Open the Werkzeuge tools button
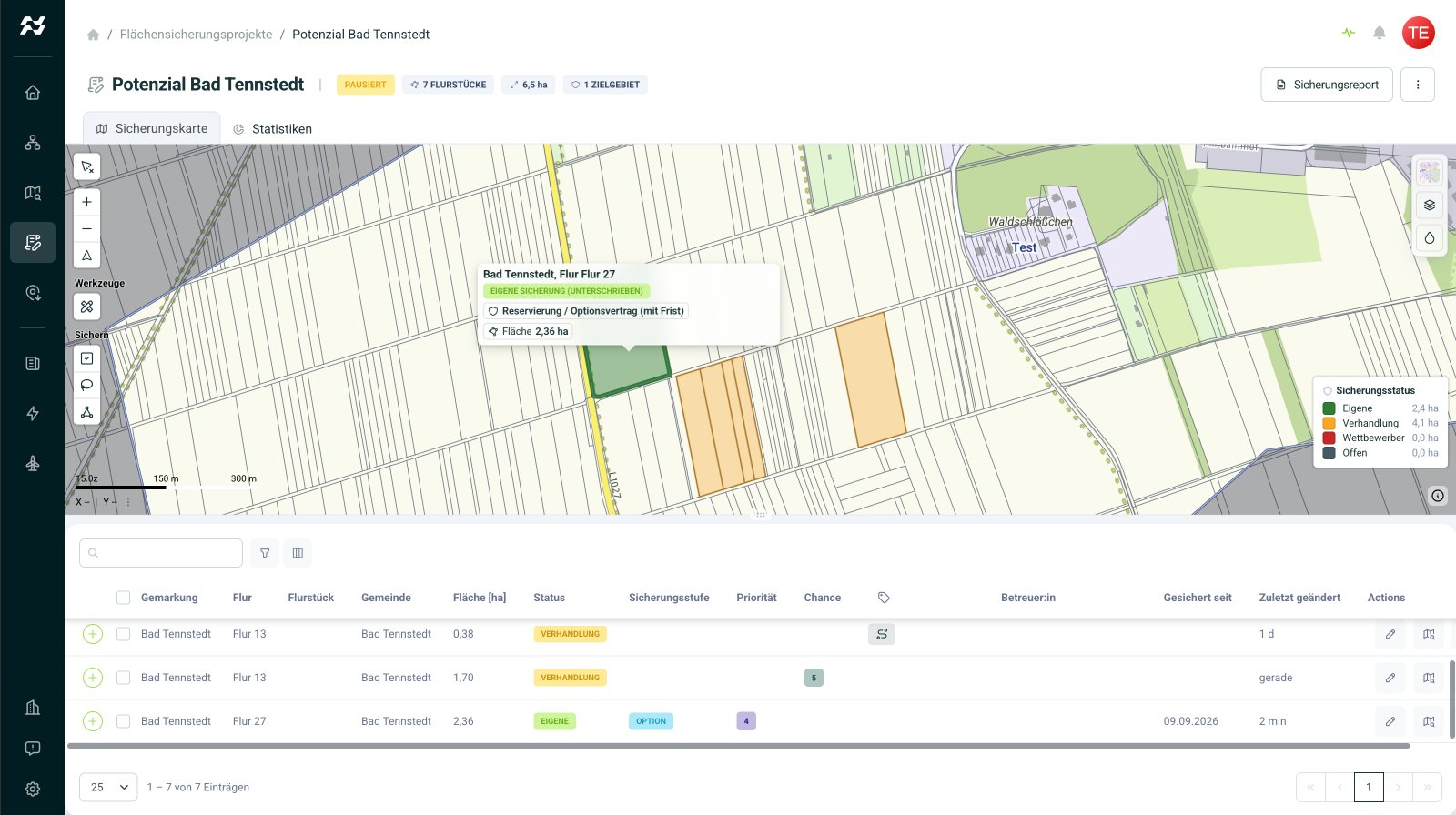The height and width of the screenshot is (815, 1456). (x=87, y=307)
